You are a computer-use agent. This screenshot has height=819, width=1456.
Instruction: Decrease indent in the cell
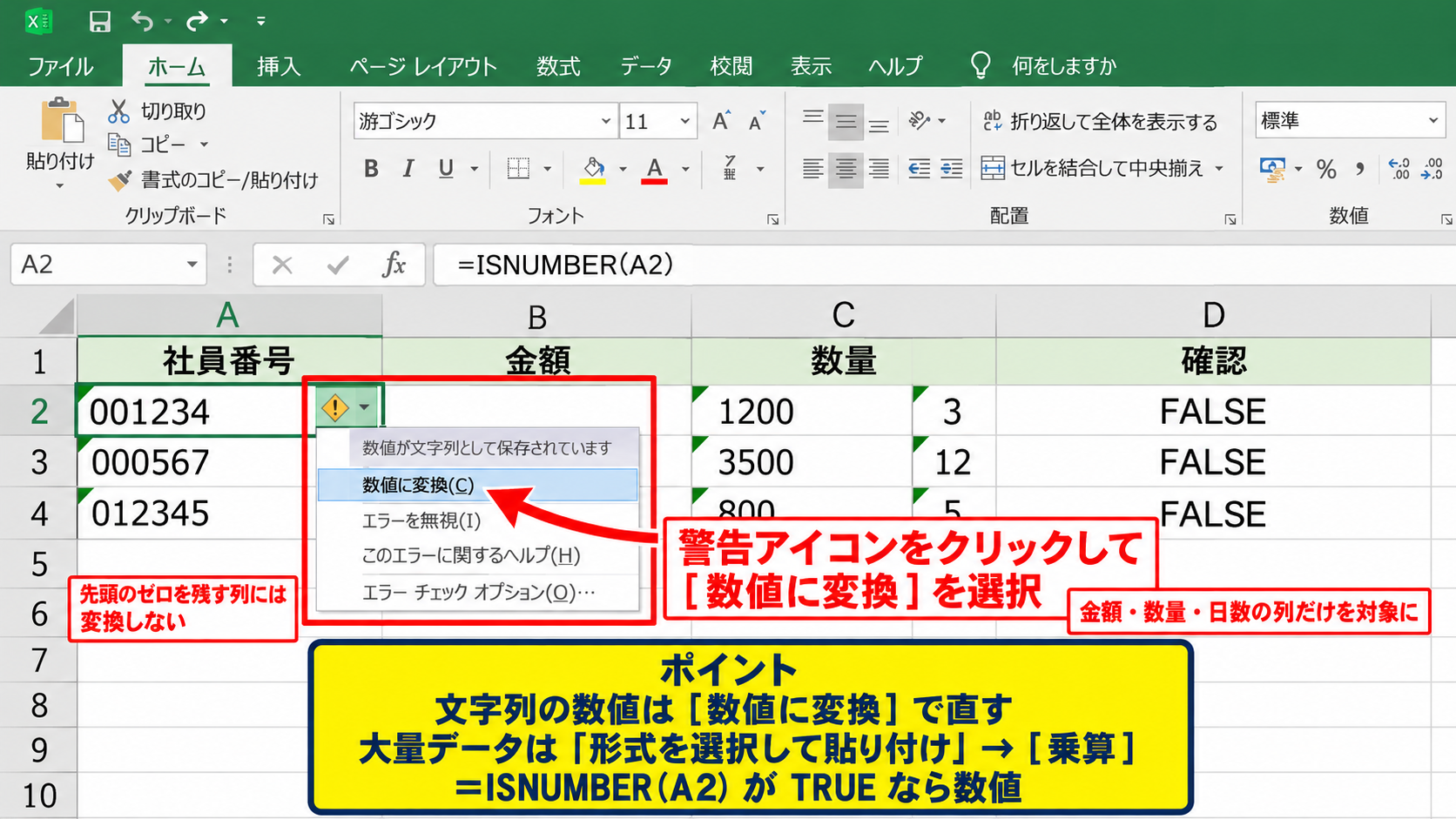point(919,169)
